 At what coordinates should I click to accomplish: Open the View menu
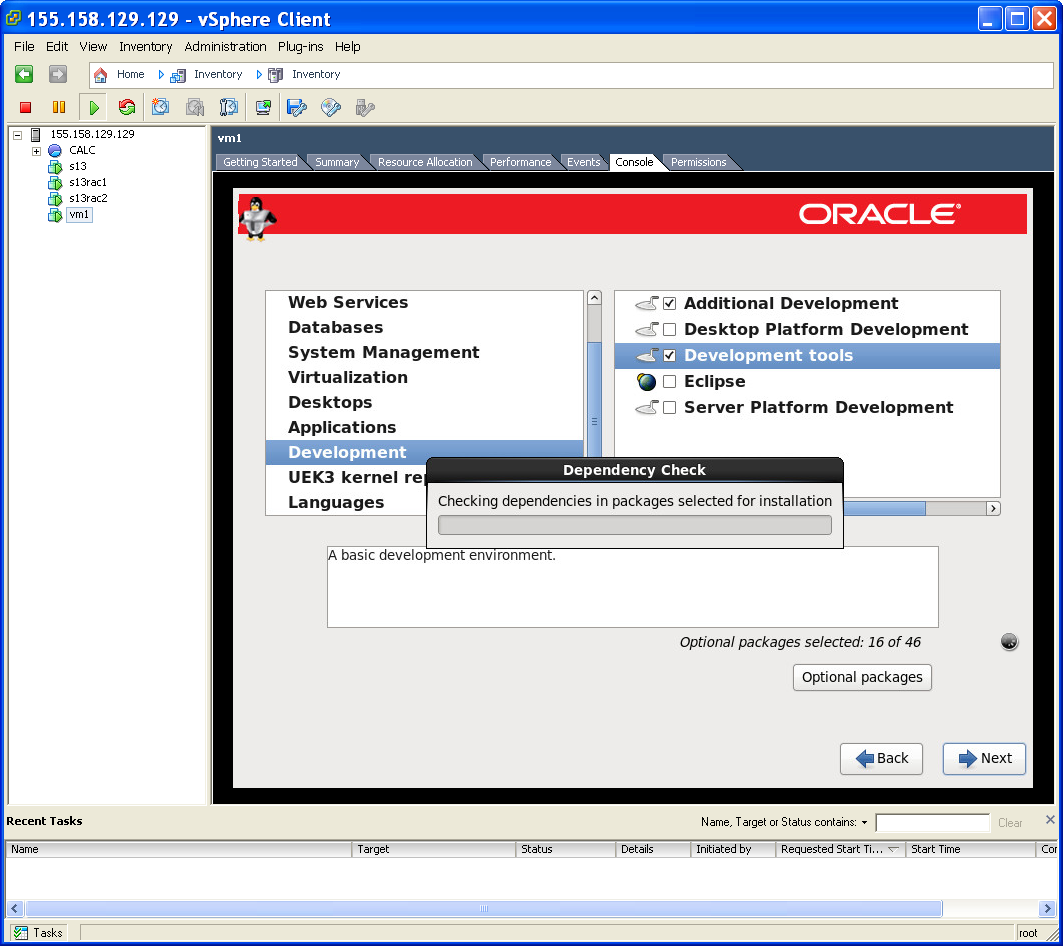click(x=93, y=47)
